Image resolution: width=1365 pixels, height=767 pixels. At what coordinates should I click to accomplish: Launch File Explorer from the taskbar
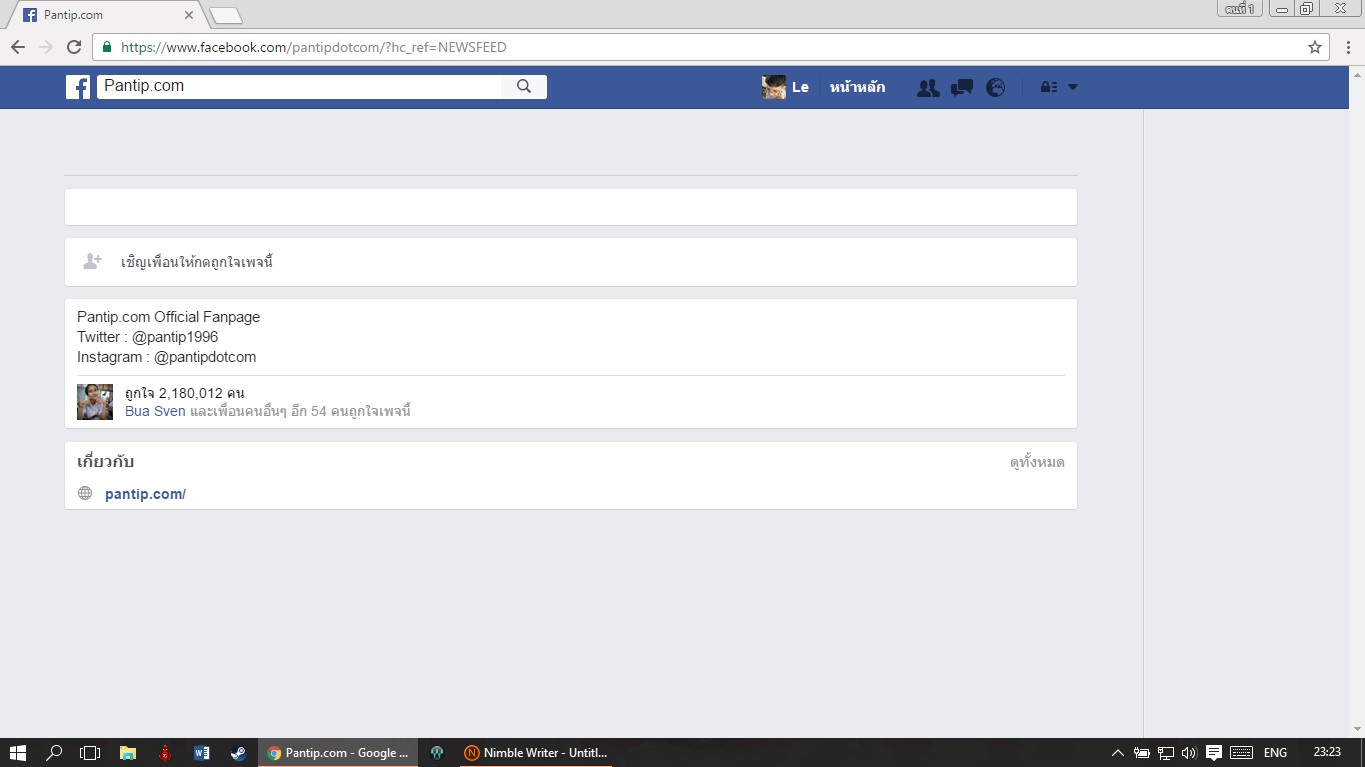(x=128, y=753)
